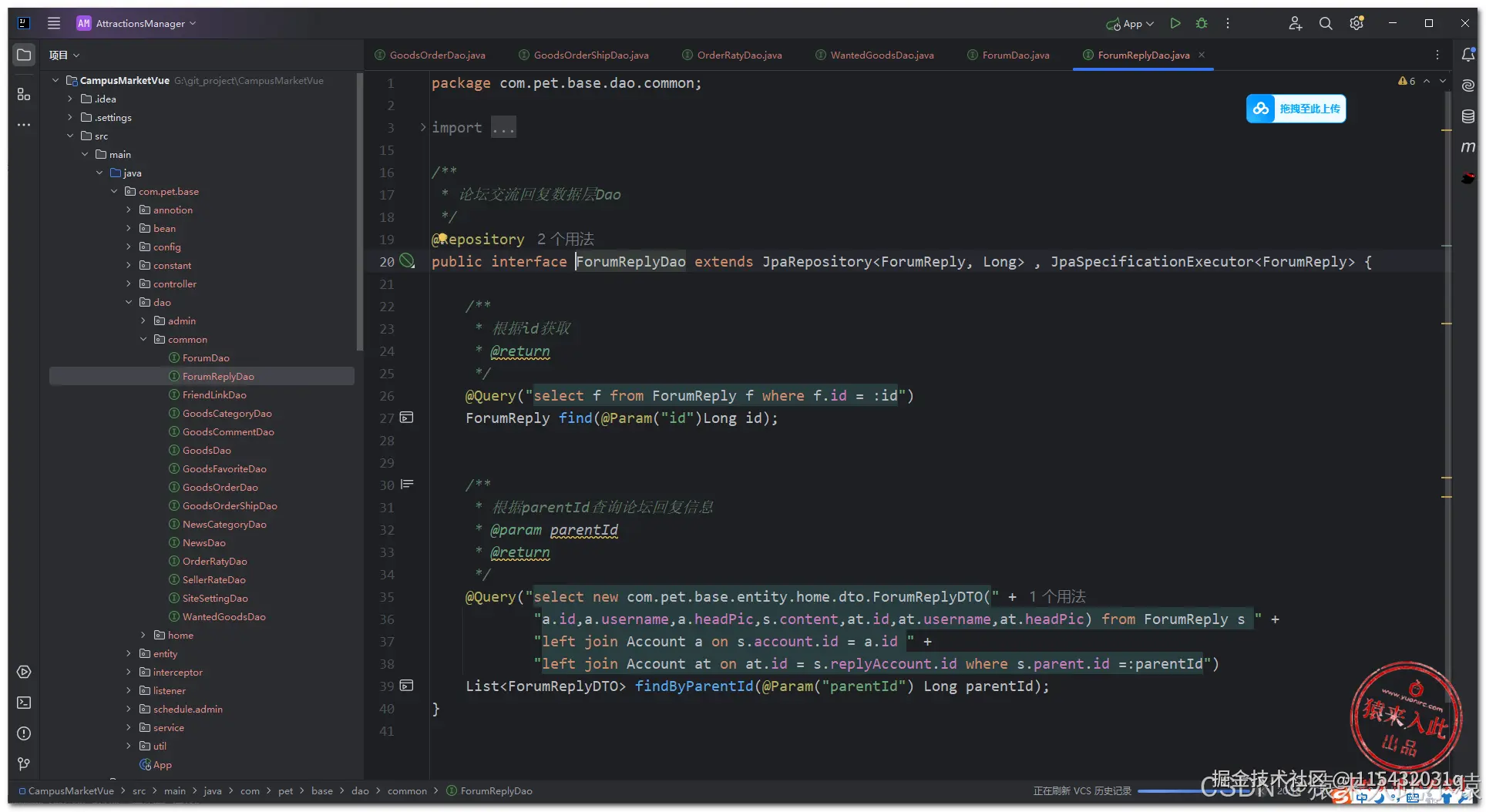Viewport: 1486px width, 812px height.
Task: Click the gutter icon on line 39
Action: 407,686
